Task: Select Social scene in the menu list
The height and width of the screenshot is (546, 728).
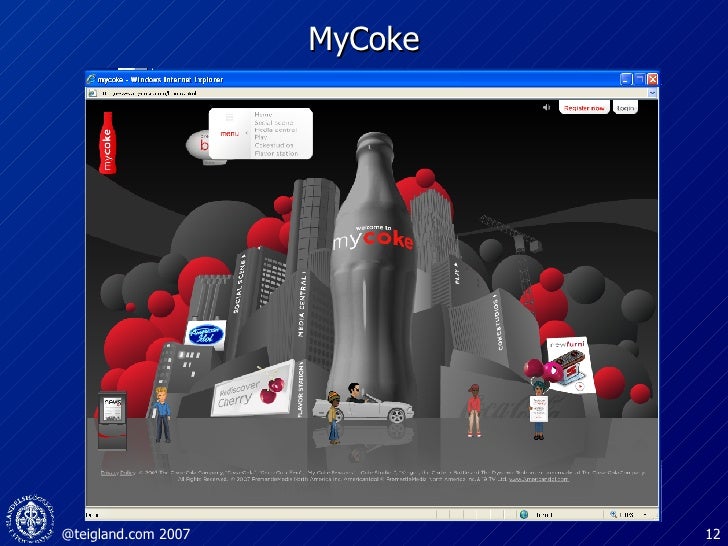Action: (274, 123)
